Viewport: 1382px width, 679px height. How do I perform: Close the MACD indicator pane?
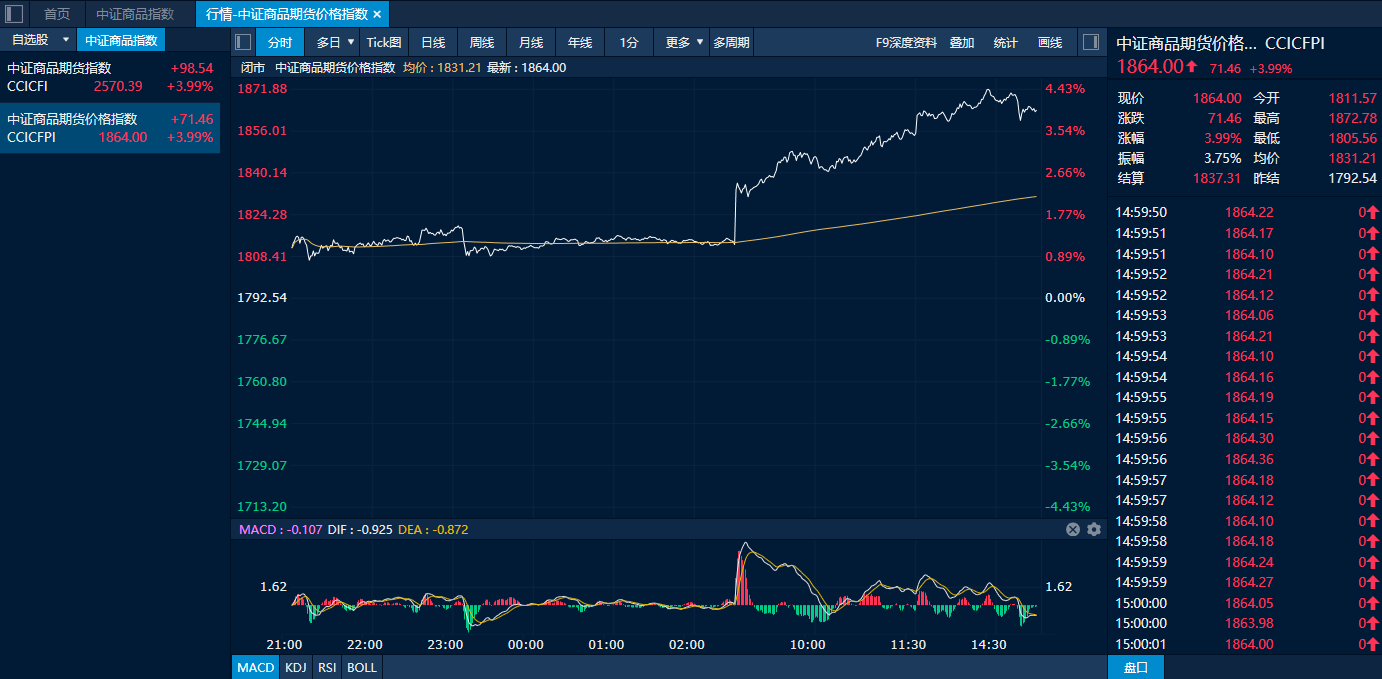(1073, 529)
